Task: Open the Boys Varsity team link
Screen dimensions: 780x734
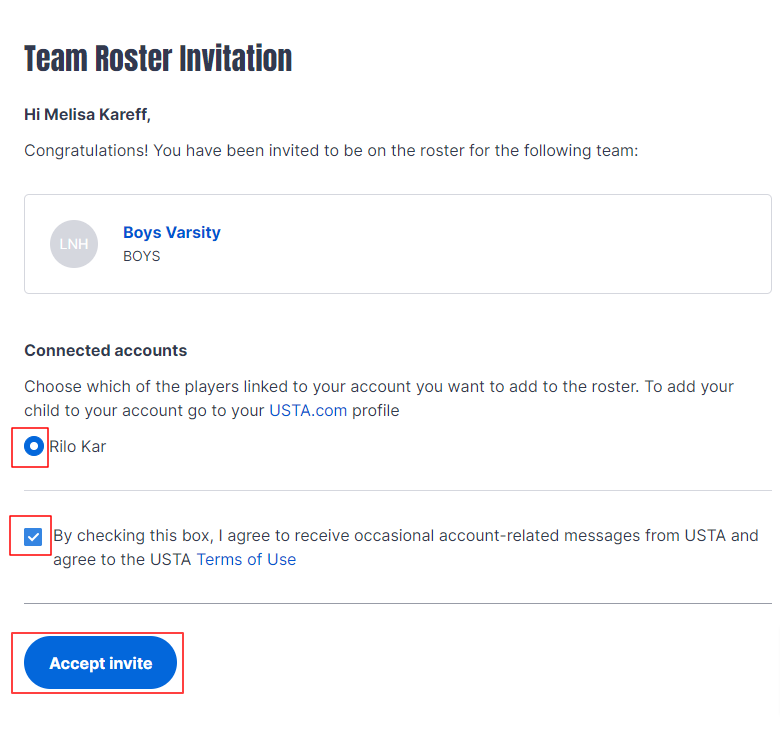Action: click(172, 232)
